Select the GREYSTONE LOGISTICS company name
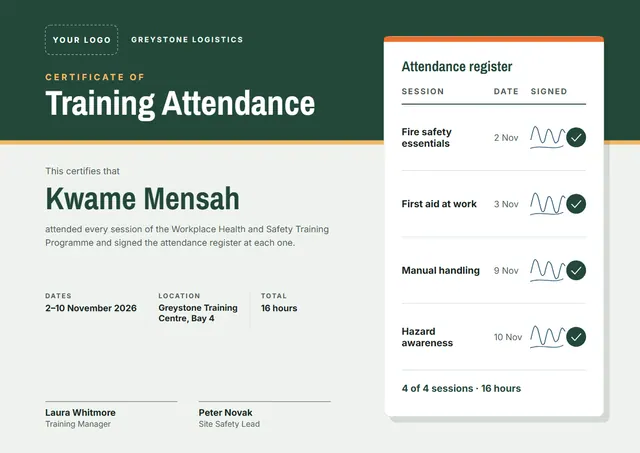640x453 pixels. (x=187, y=40)
